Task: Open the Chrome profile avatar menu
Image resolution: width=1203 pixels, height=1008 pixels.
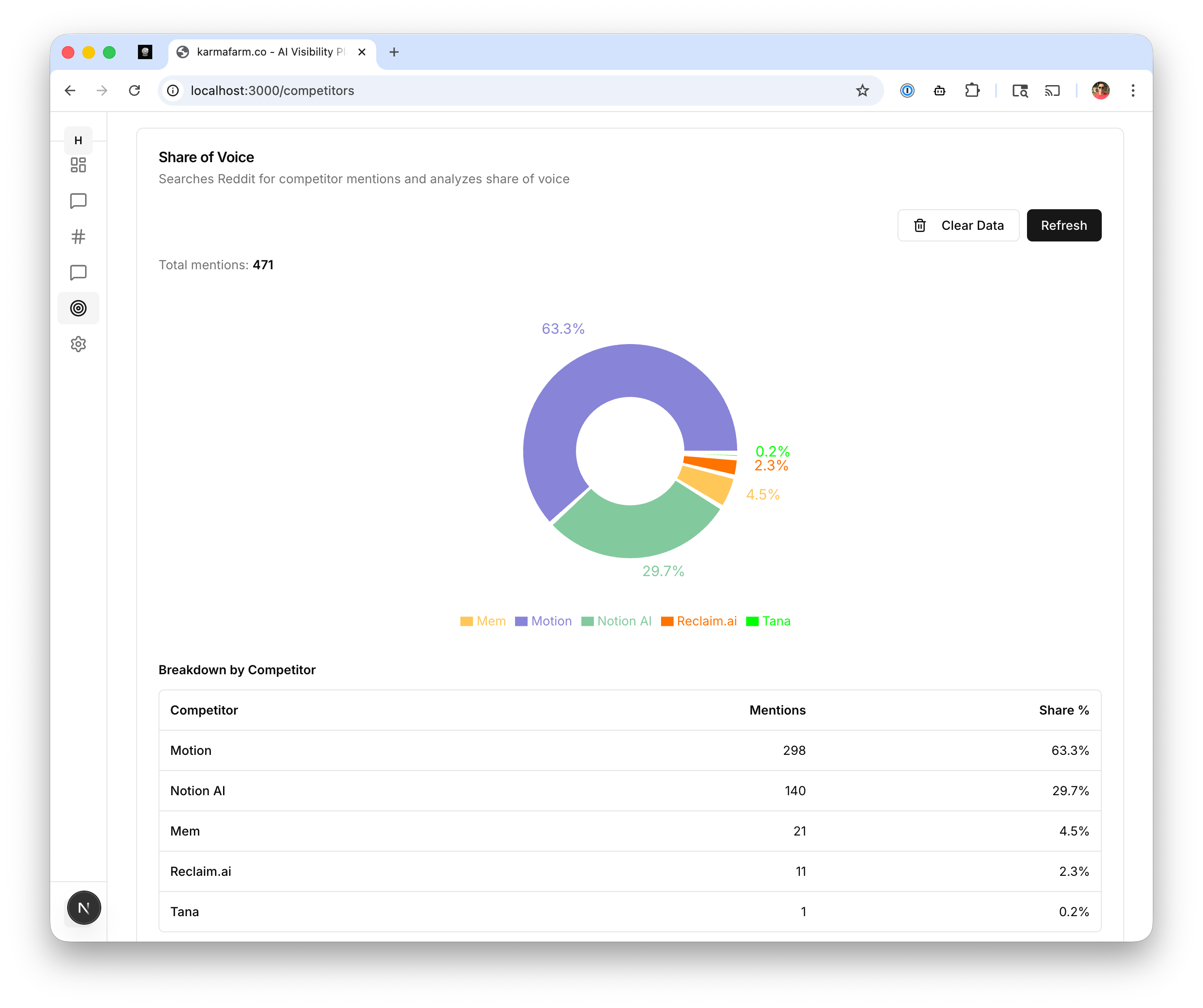Action: (1100, 90)
